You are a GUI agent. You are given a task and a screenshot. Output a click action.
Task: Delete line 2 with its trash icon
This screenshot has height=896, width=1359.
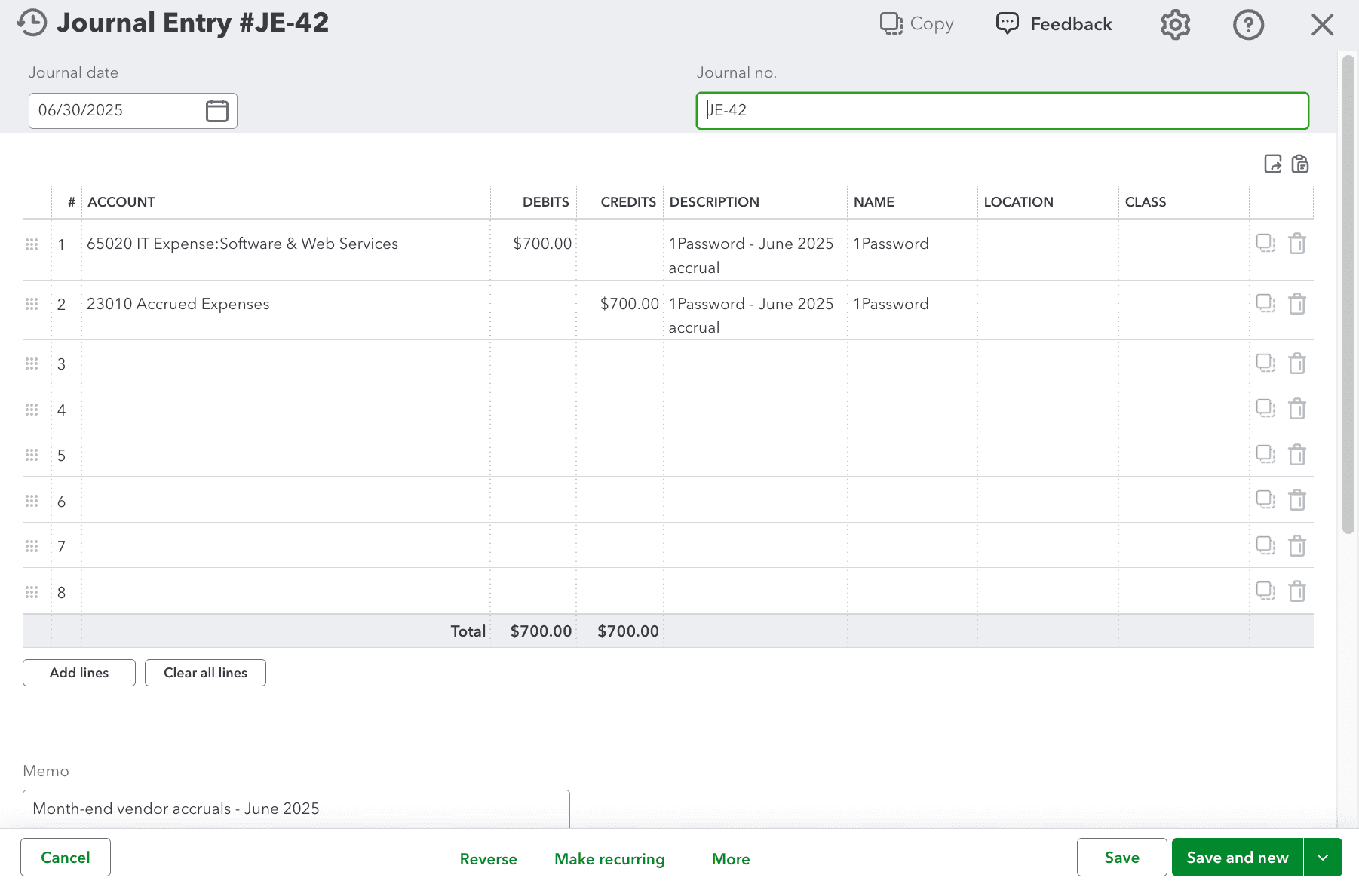pos(1298,304)
